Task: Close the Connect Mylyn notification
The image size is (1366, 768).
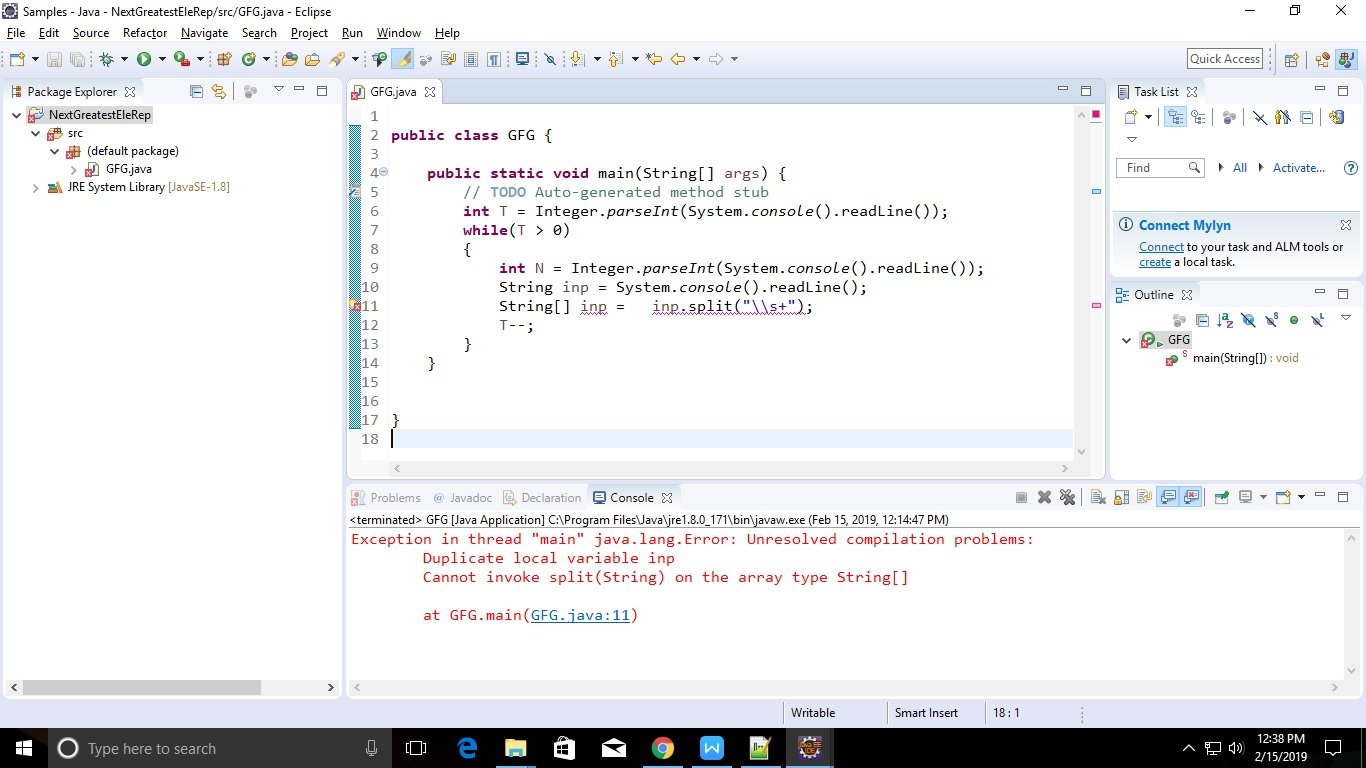Action: click(1346, 225)
